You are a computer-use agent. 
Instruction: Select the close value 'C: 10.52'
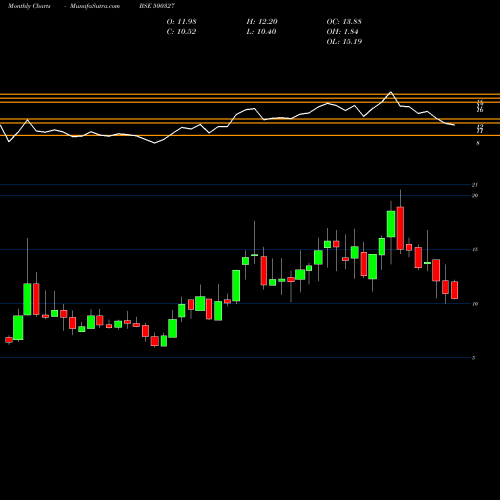181,32
